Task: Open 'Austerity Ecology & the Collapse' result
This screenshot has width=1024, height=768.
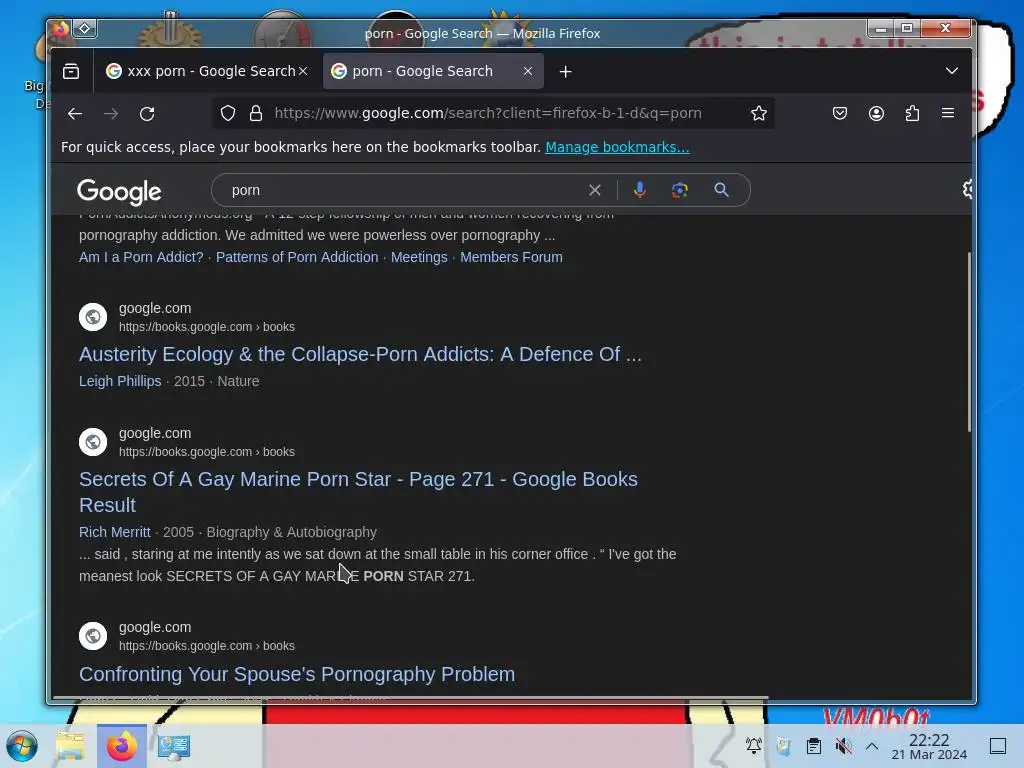Action: point(360,354)
